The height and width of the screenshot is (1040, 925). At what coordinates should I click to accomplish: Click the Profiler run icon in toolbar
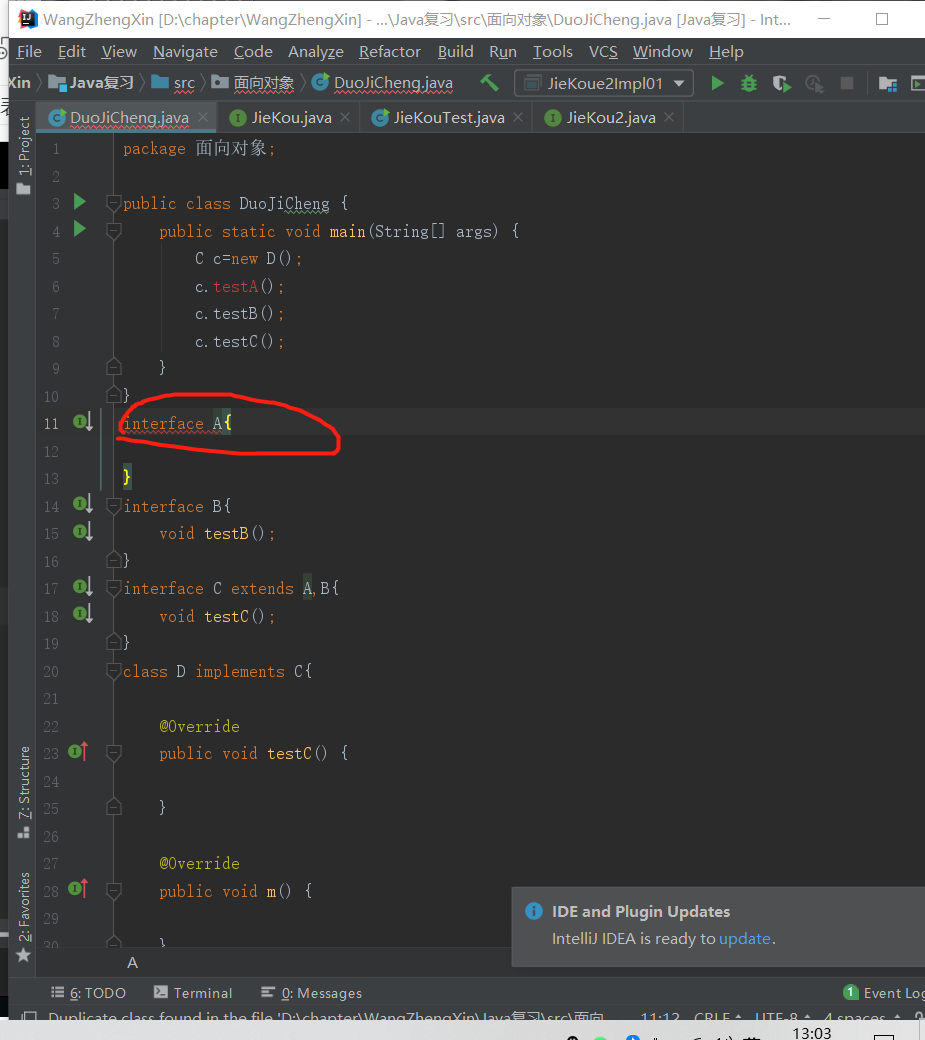[814, 84]
